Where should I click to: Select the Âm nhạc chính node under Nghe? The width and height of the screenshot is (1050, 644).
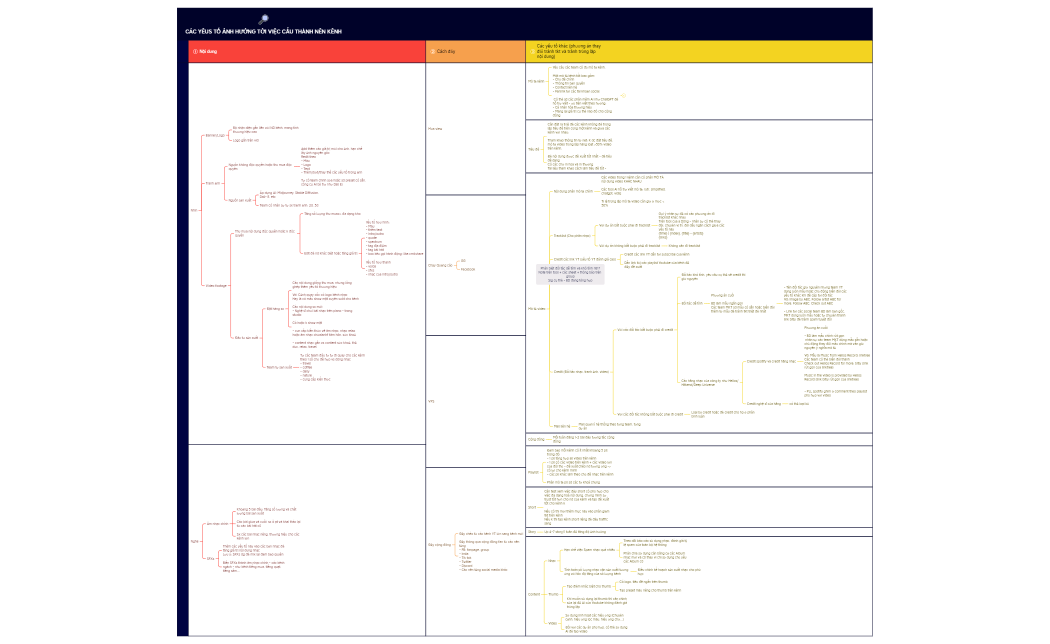coord(216,523)
